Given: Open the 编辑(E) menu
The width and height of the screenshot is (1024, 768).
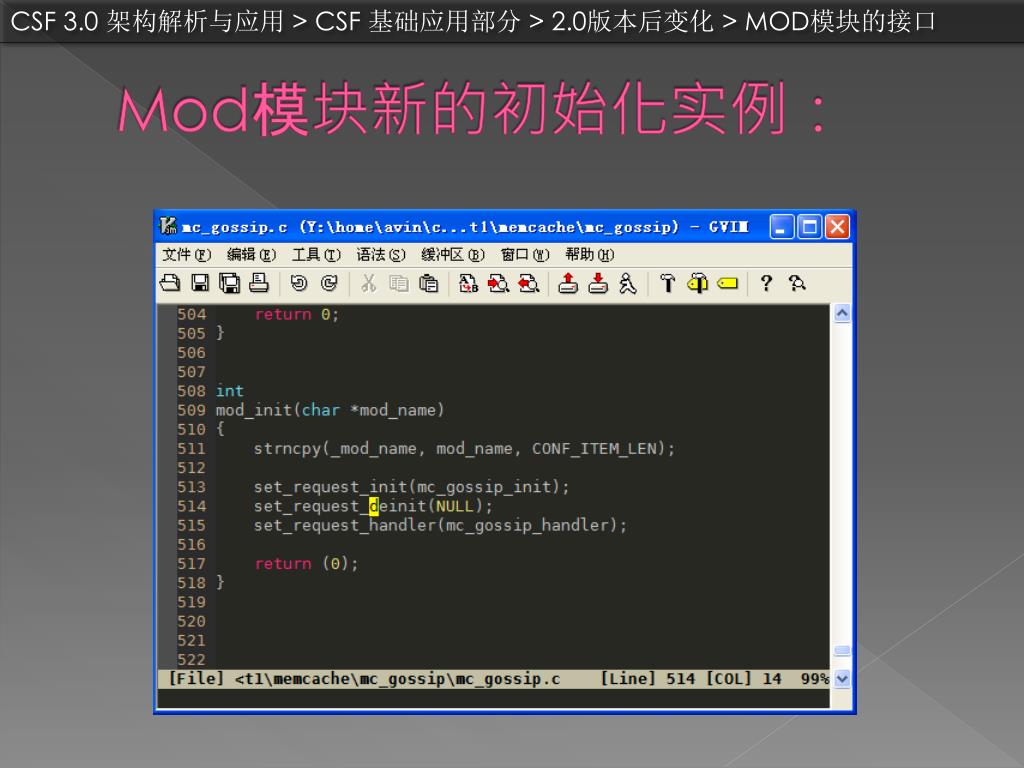Looking at the screenshot, I should coord(251,255).
